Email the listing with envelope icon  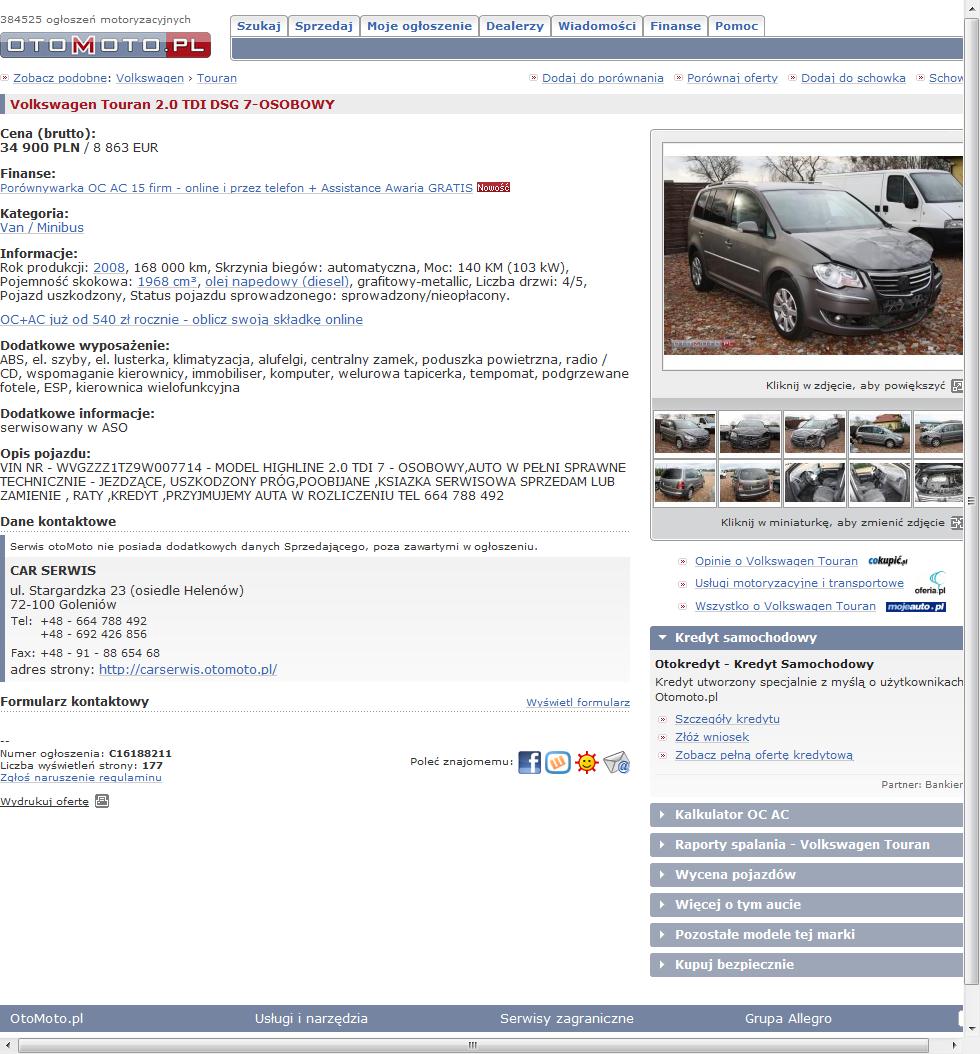point(616,762)
